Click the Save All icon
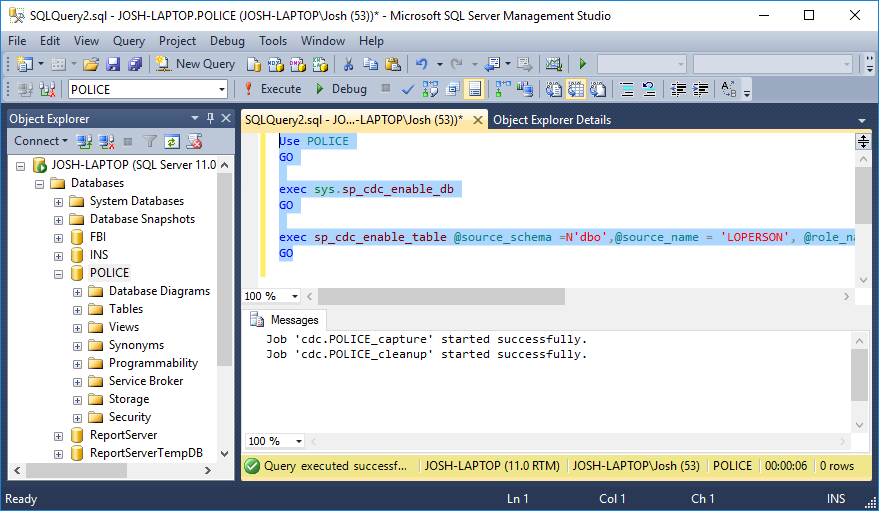 click(135, 64)
